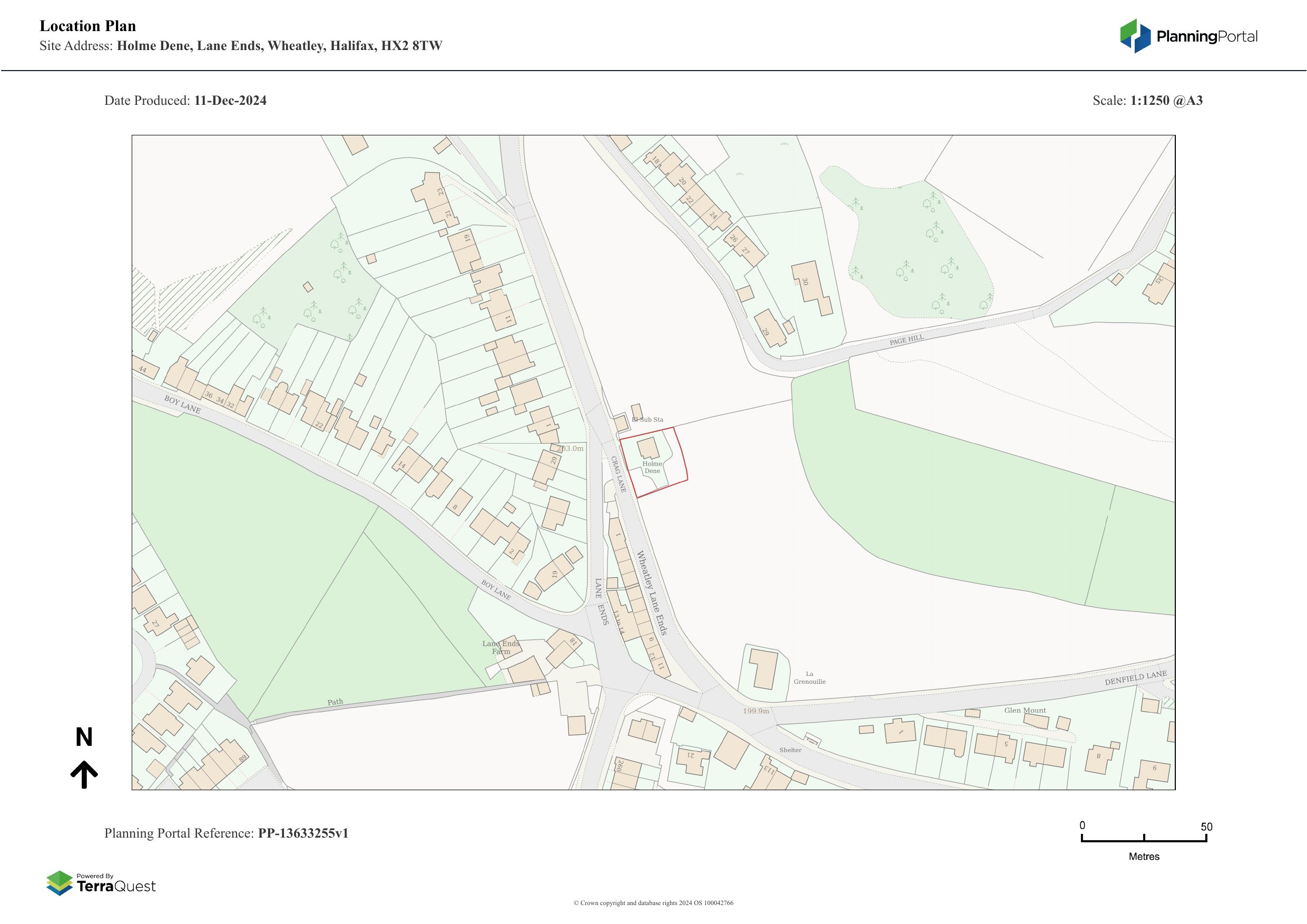Click the Path label on map

[x=335, y=702]
